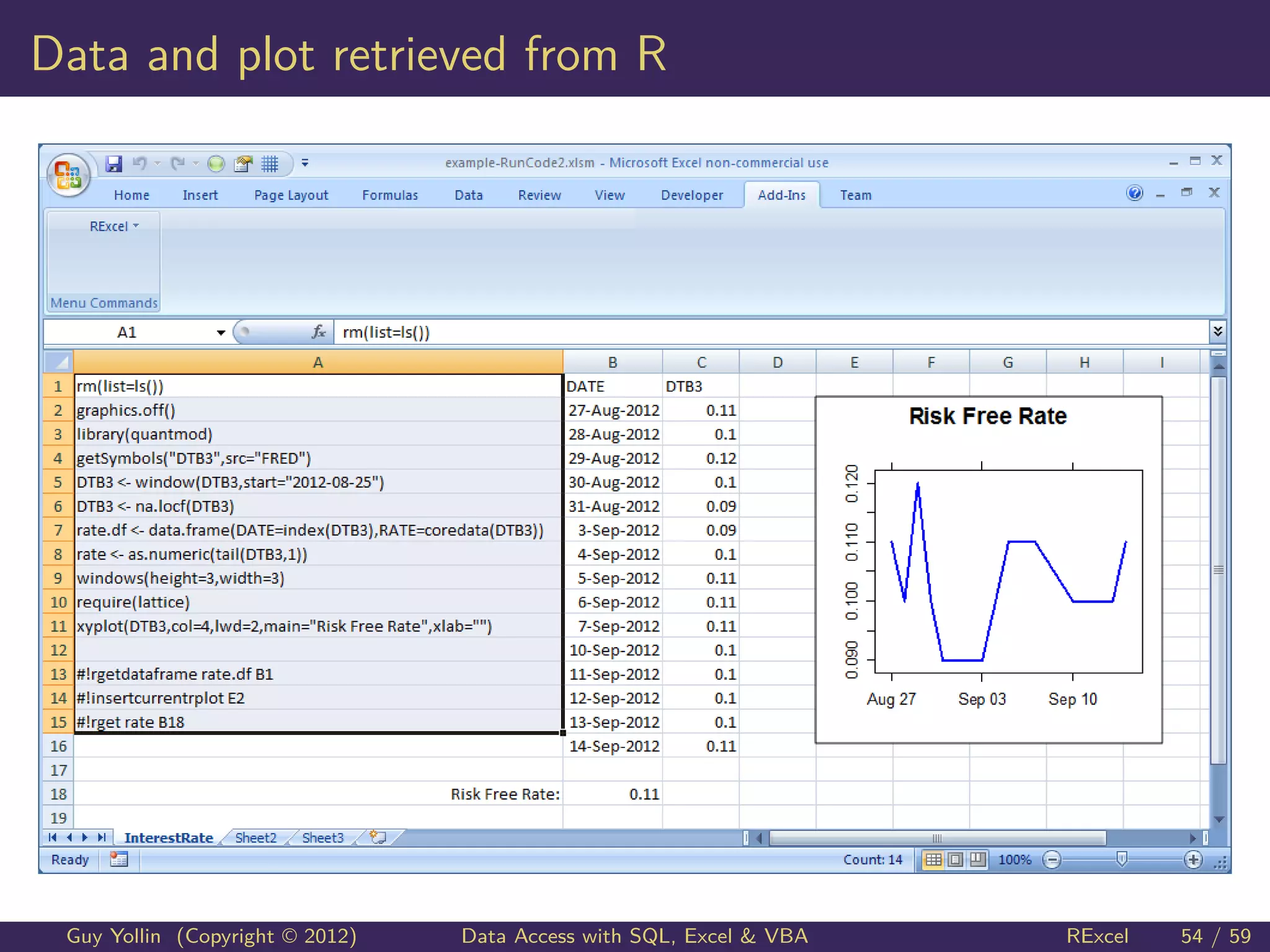
Task: Click the Select All corner of the grid
Action: [58, 362]
